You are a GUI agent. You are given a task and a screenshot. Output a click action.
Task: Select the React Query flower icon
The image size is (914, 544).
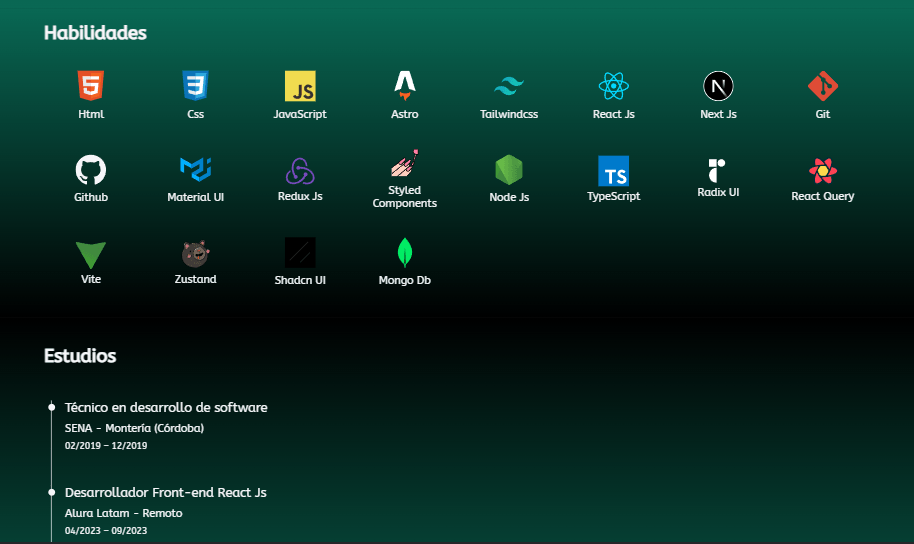click(823, 171)
